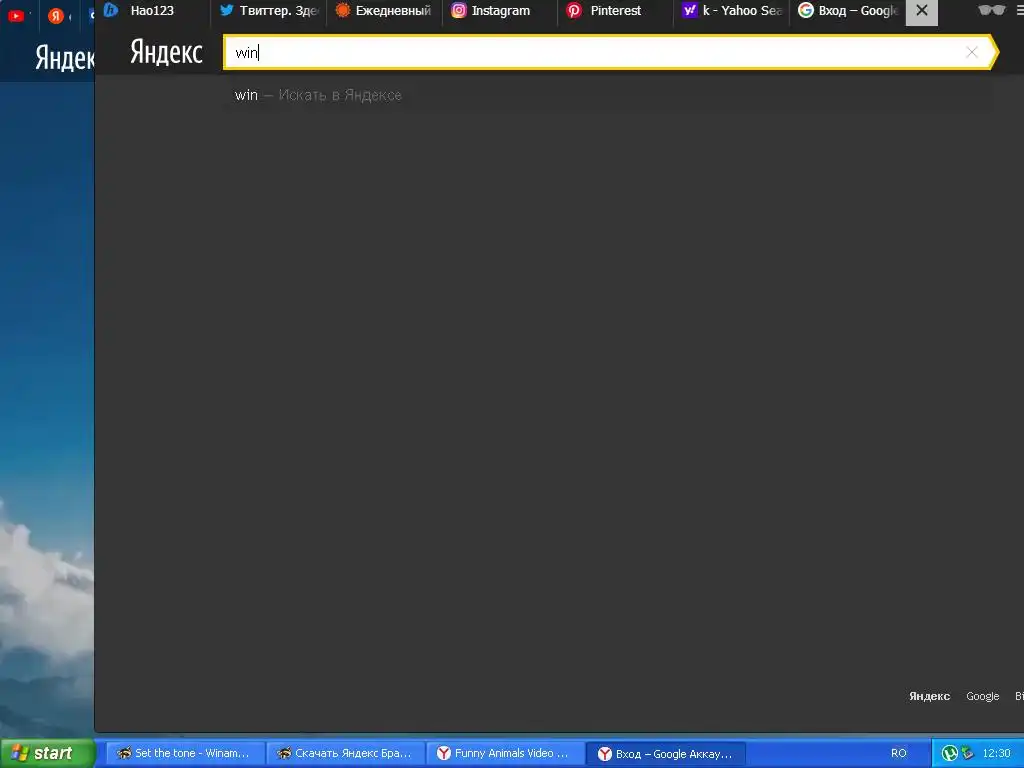
Task: Switch to Вход – Google Аккаунт taskbar window
Action: click(x=667, y=754)
